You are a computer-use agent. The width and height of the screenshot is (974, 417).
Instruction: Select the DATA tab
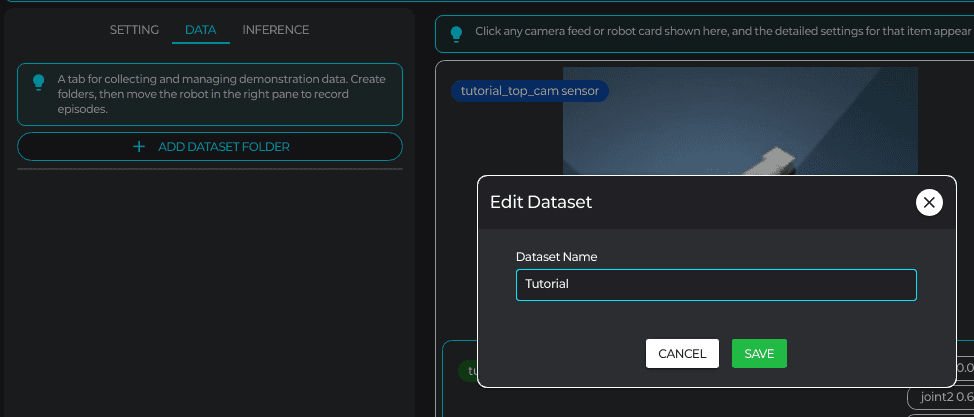pyautogui.click(x=201, y=30)
